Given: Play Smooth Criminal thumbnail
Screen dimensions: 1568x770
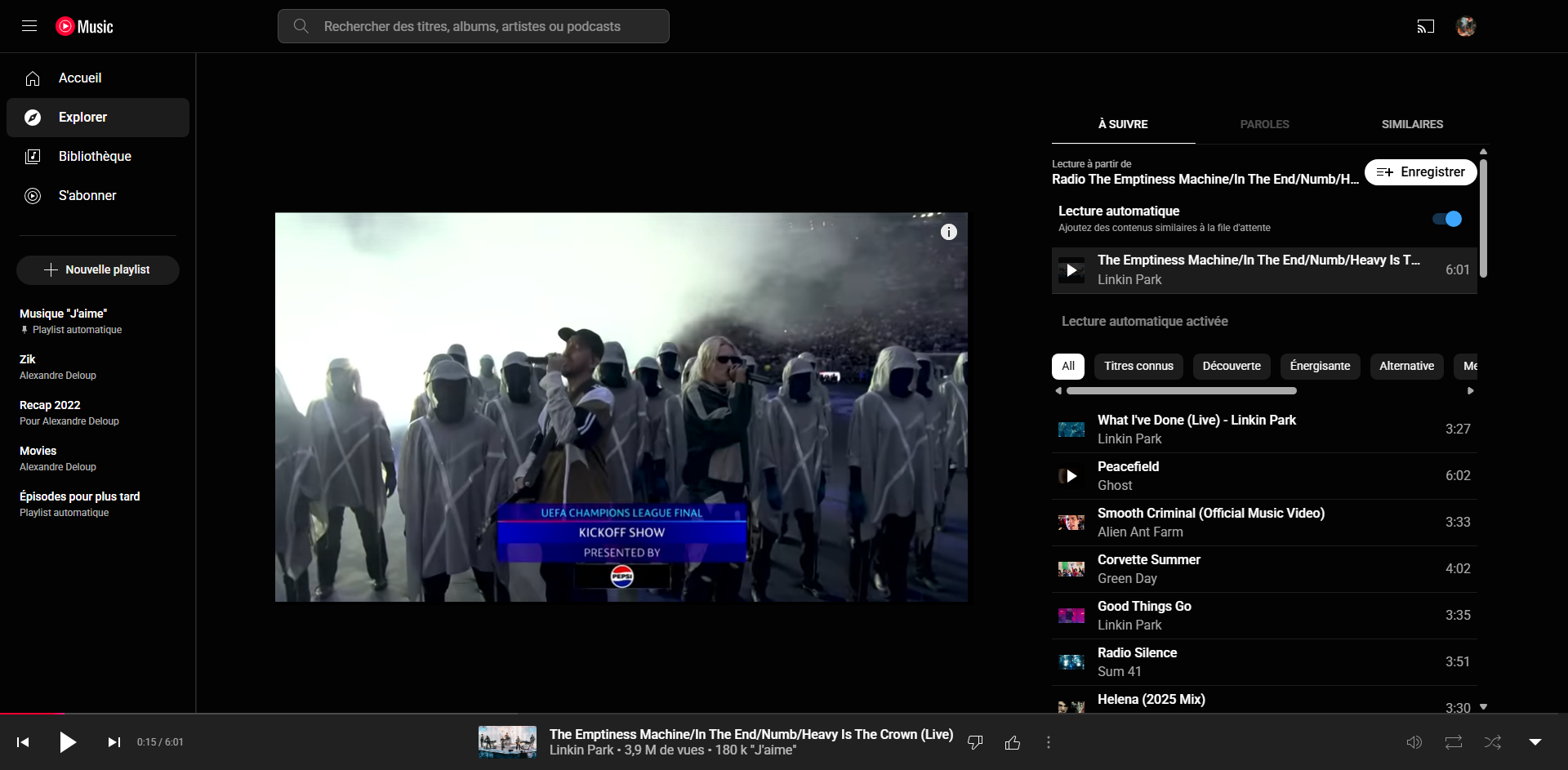Looking at the screenshot, I should pos(1071,523).
